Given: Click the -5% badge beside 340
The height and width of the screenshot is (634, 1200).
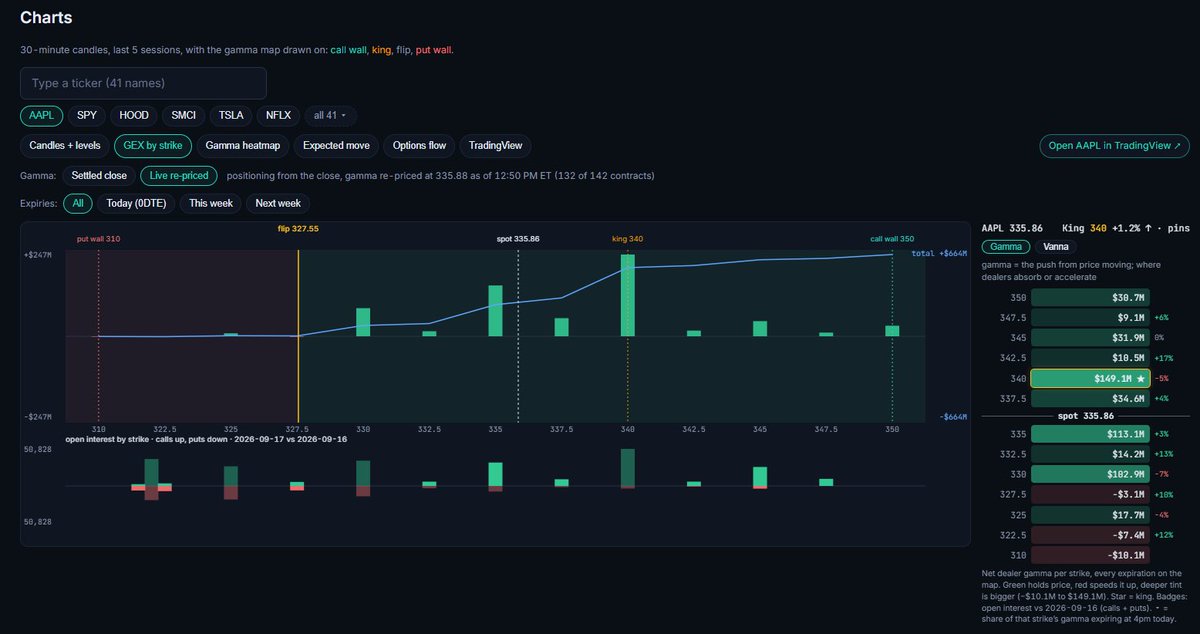Looking at the screenshot, I should pos(1163,378).
